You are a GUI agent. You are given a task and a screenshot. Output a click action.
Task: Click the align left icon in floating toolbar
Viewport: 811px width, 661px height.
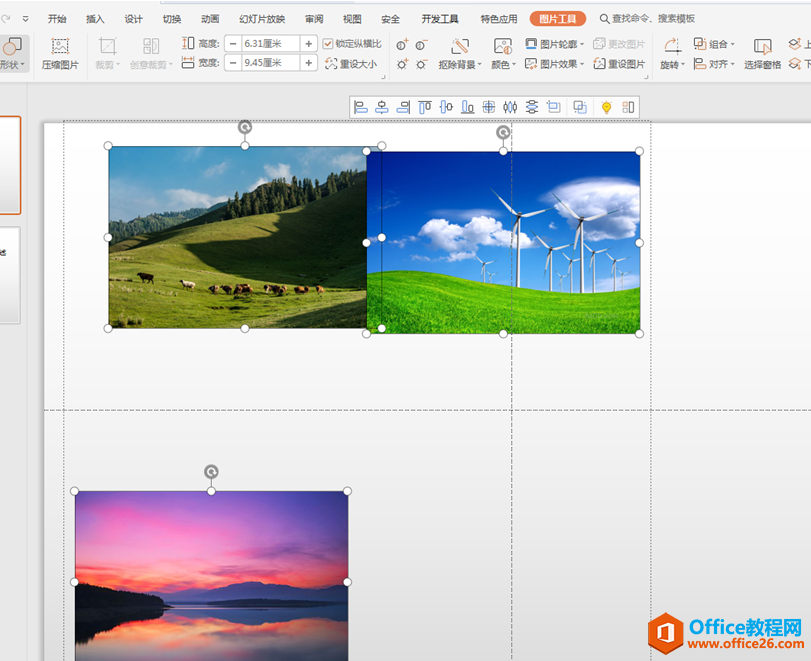361,107
